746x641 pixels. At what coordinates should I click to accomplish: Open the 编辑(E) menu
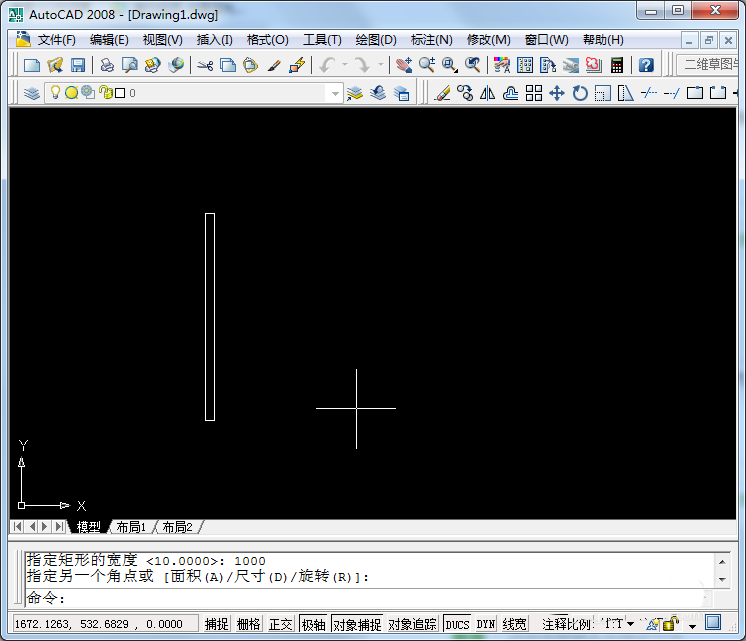tap(109, 40)
